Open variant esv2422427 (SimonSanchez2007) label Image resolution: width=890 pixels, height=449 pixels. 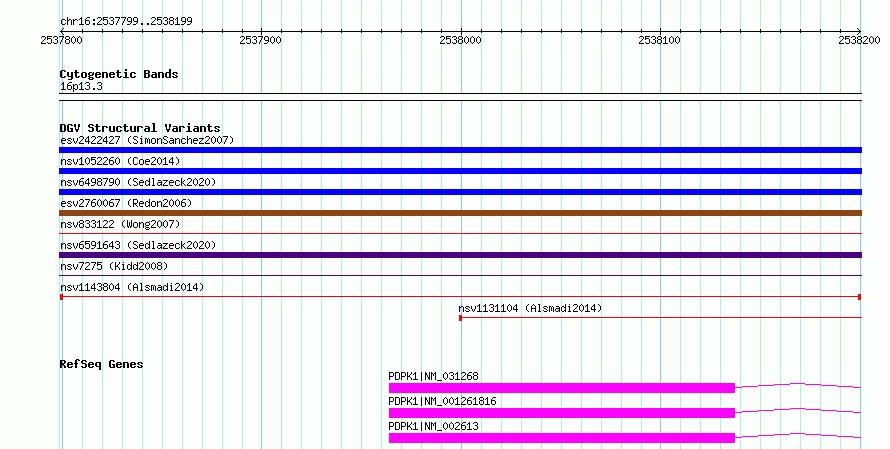pyautogui.click(x=147, y=140)
